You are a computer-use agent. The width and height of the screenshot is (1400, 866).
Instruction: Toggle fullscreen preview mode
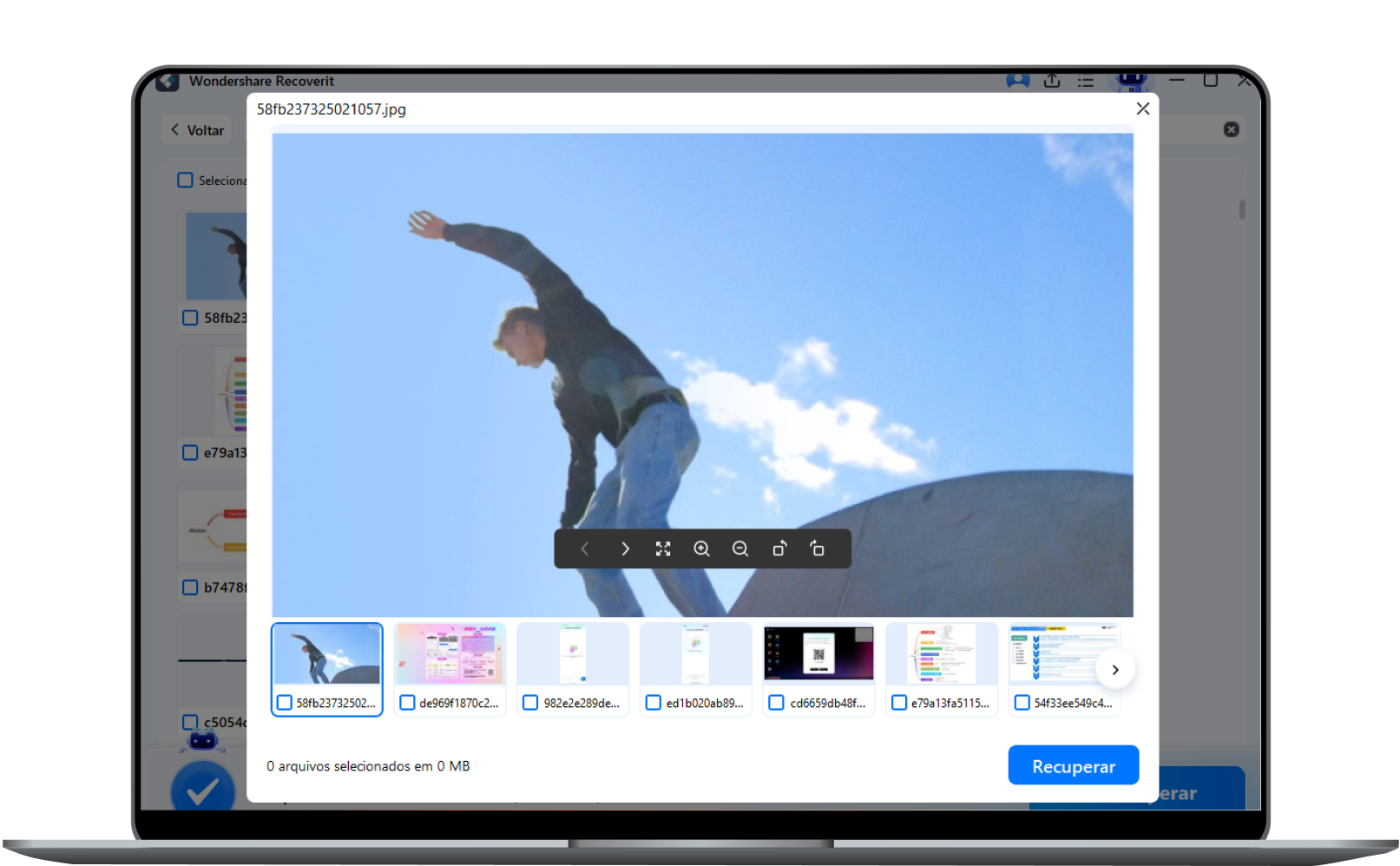[663, 548]
